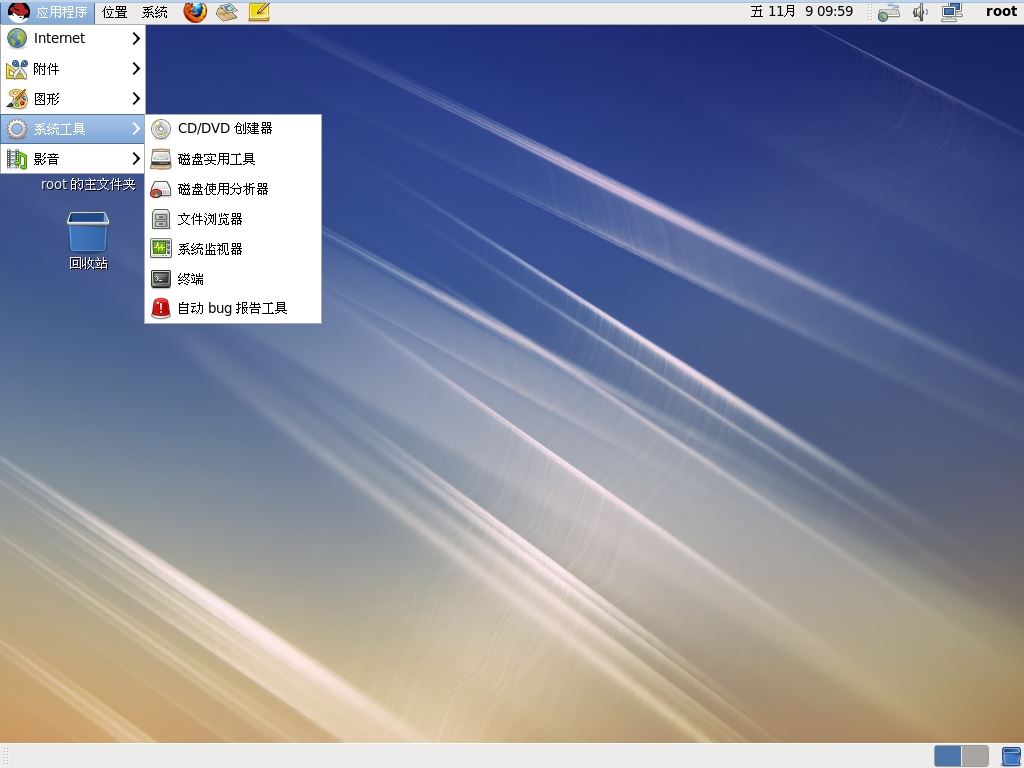Select the 回收站 trash desktop icon
1024x768 pixels.
[x=88, y=231]
